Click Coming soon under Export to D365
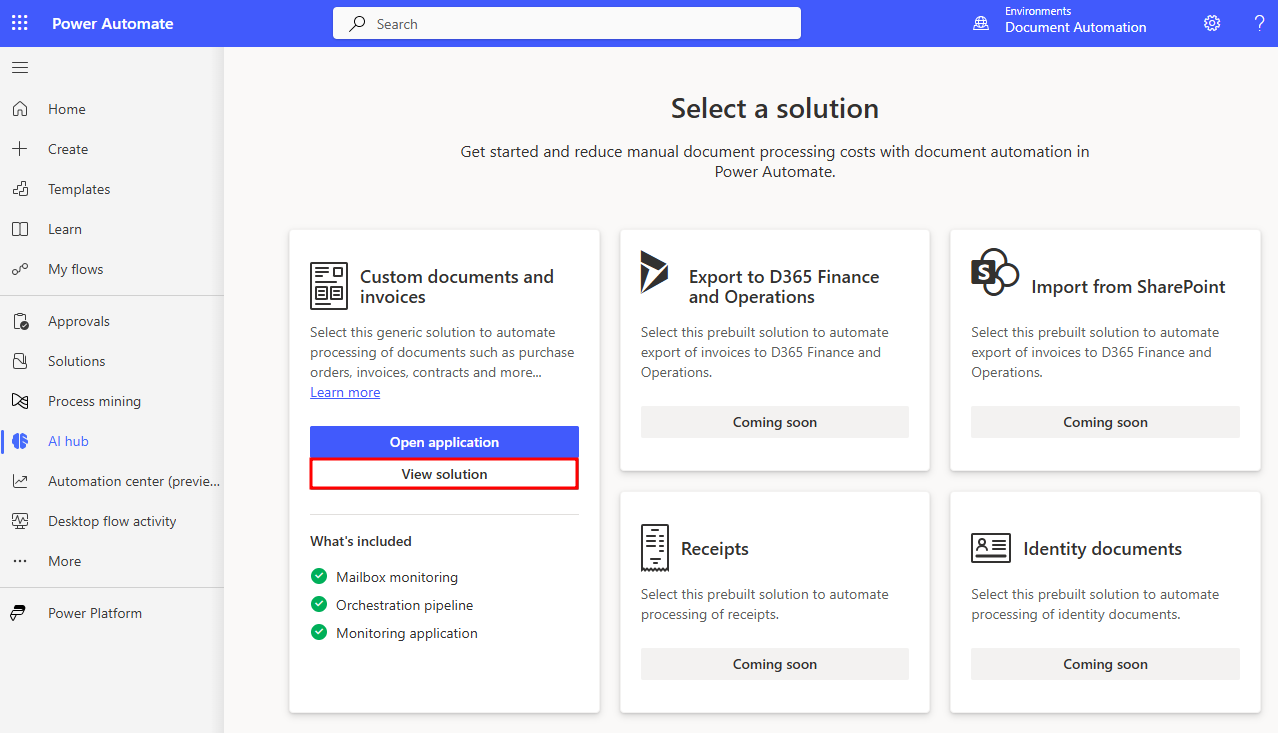 [775, 422]
